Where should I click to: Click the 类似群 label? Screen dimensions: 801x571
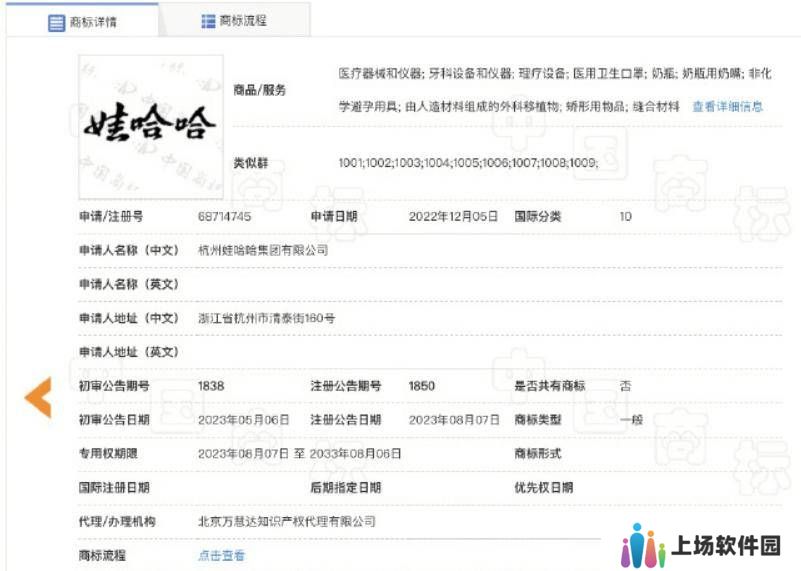click(250, 163)
